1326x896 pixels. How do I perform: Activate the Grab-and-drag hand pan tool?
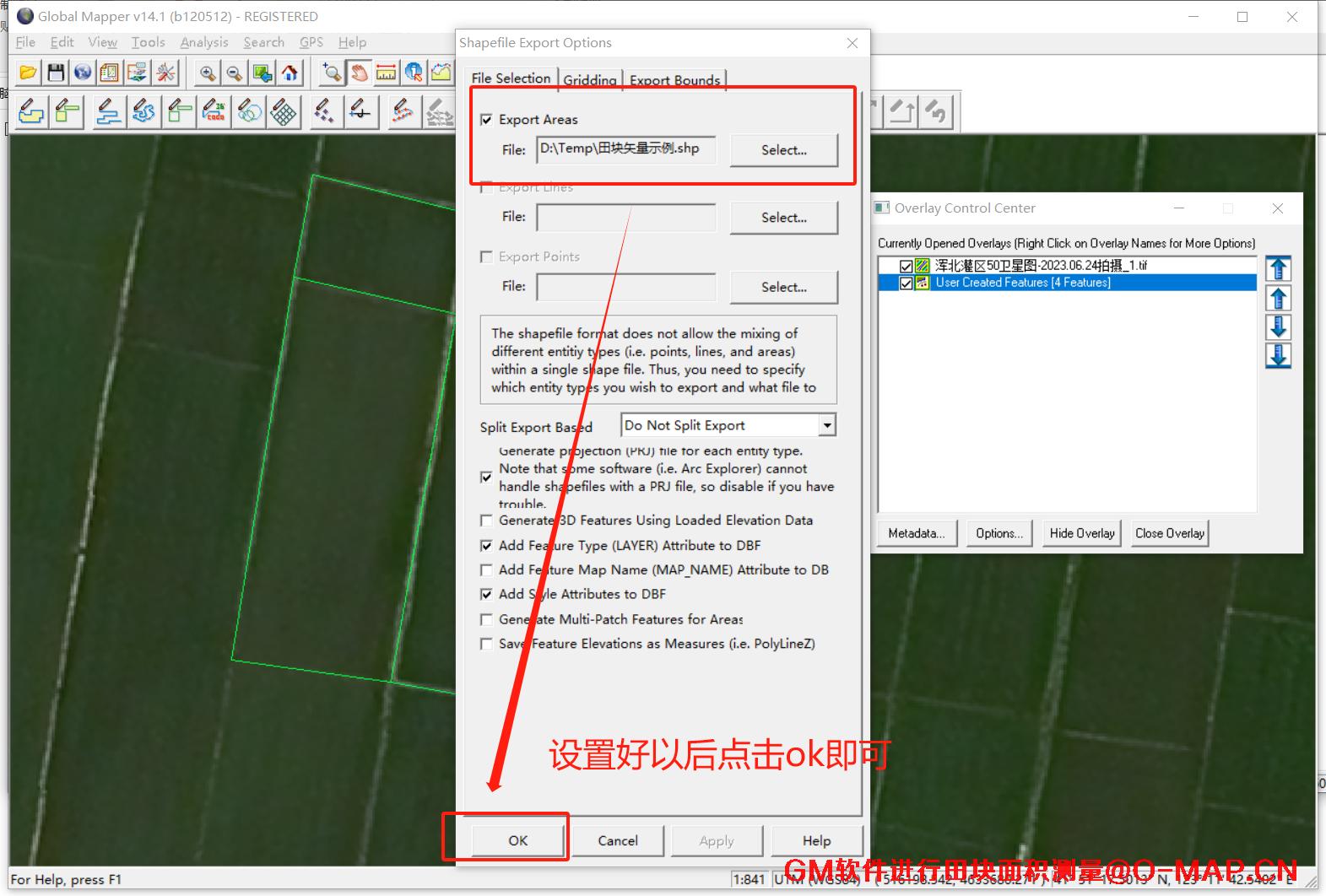(x=360, y=73)
